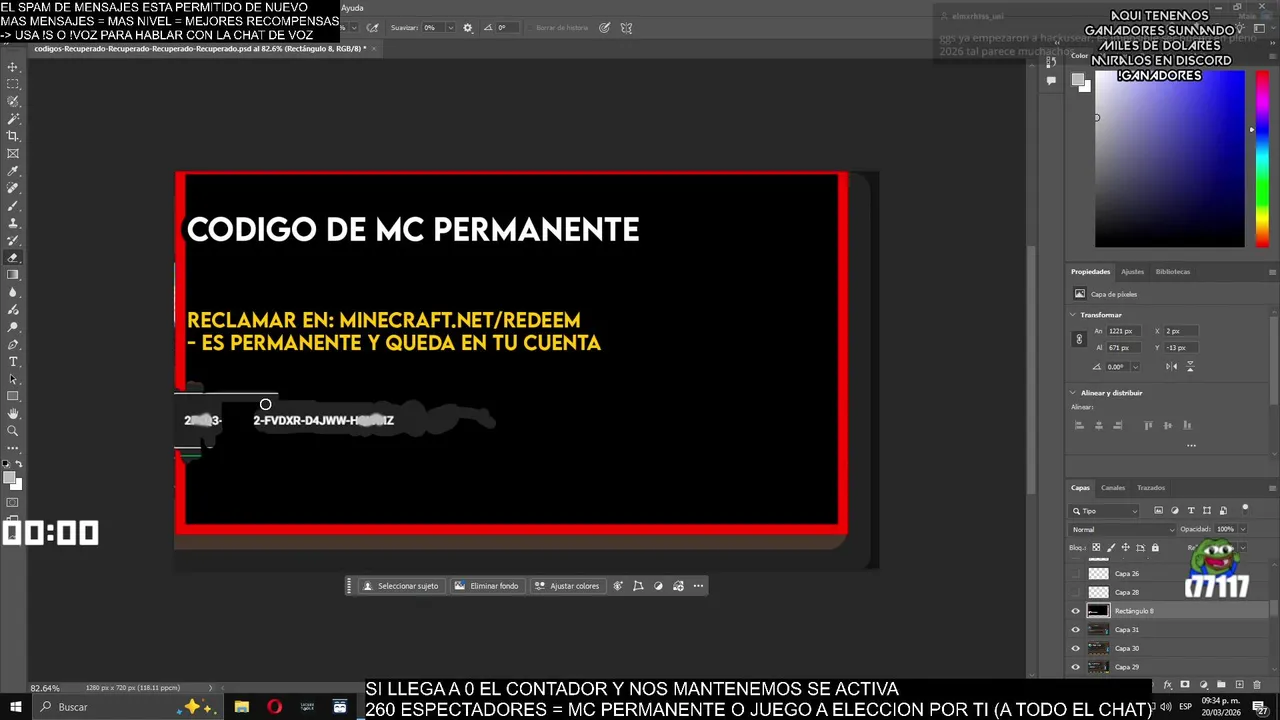Select the Rectangular Marquee tool
Image resolution: width=1280 pixels, height=720 pixels.
tap(13, 84)
